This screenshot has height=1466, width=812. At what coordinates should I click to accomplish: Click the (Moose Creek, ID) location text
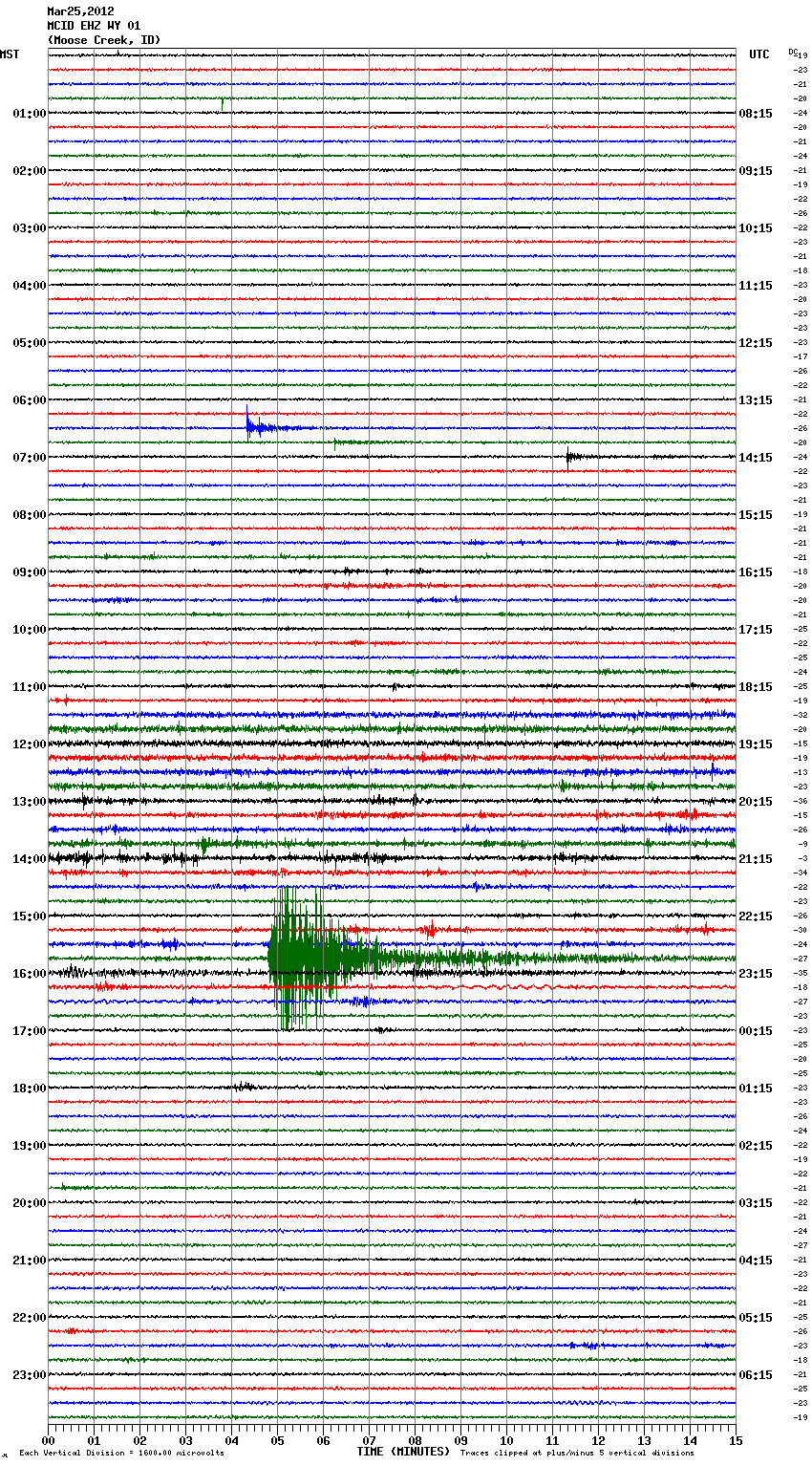[x=104, y=40]
